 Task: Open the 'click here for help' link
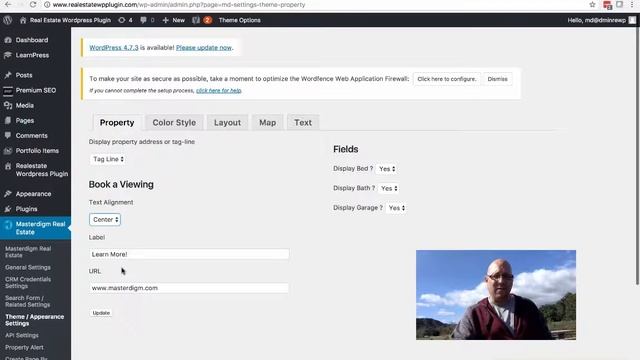pos(218,91)
